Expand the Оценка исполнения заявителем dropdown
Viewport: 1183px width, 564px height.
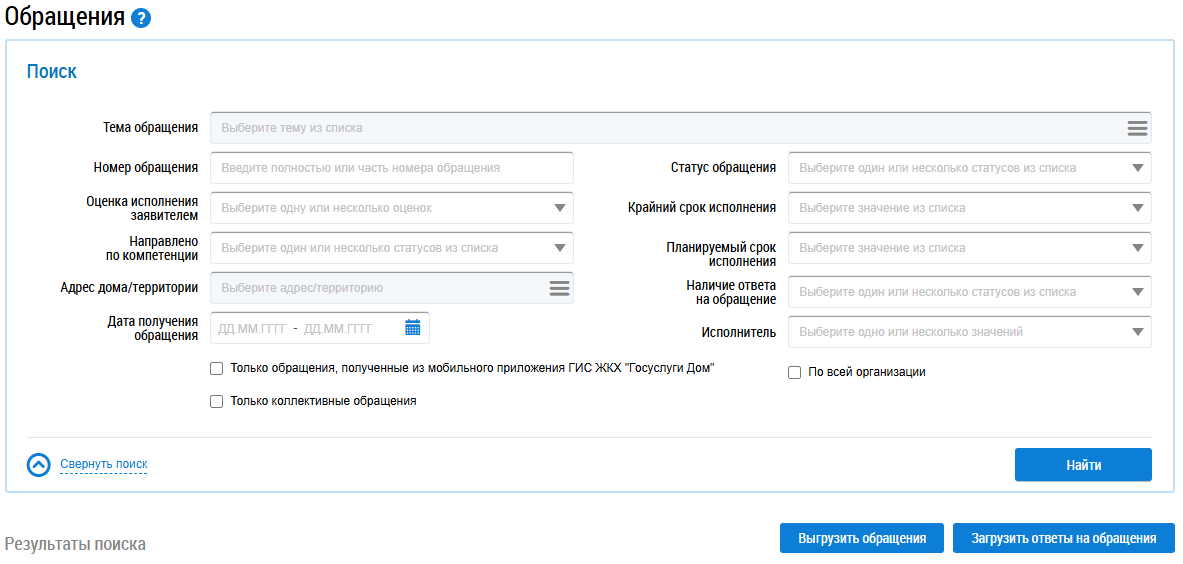(x=559, y=208)
